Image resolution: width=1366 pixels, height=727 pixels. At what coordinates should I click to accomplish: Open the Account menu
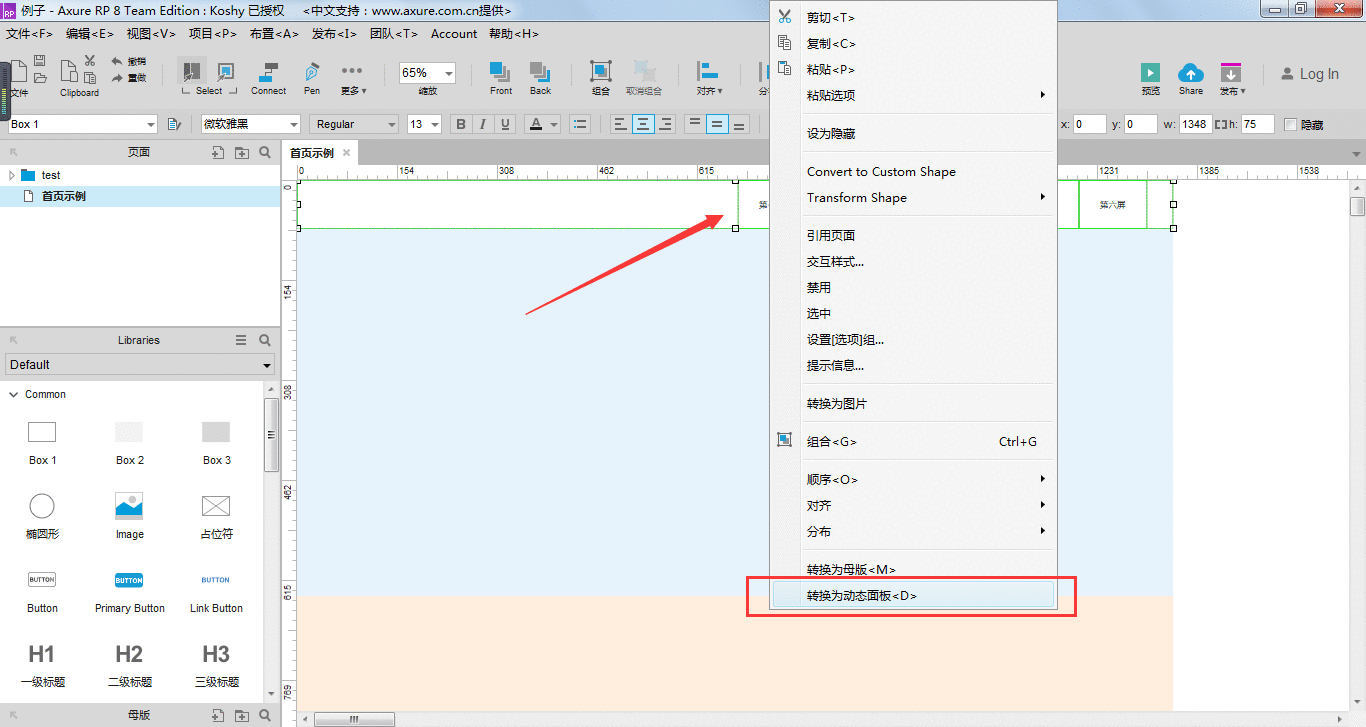tap(454, 34)
